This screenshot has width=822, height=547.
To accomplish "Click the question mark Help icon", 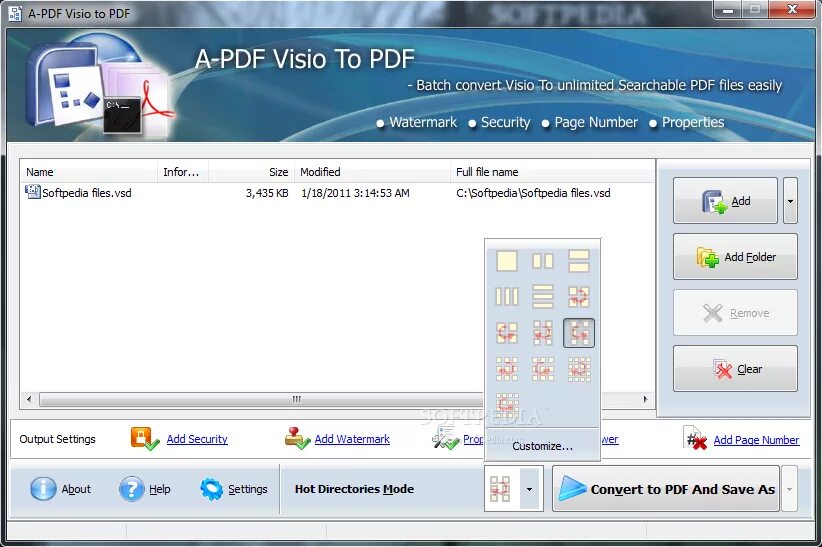I will tap(132, 489).
